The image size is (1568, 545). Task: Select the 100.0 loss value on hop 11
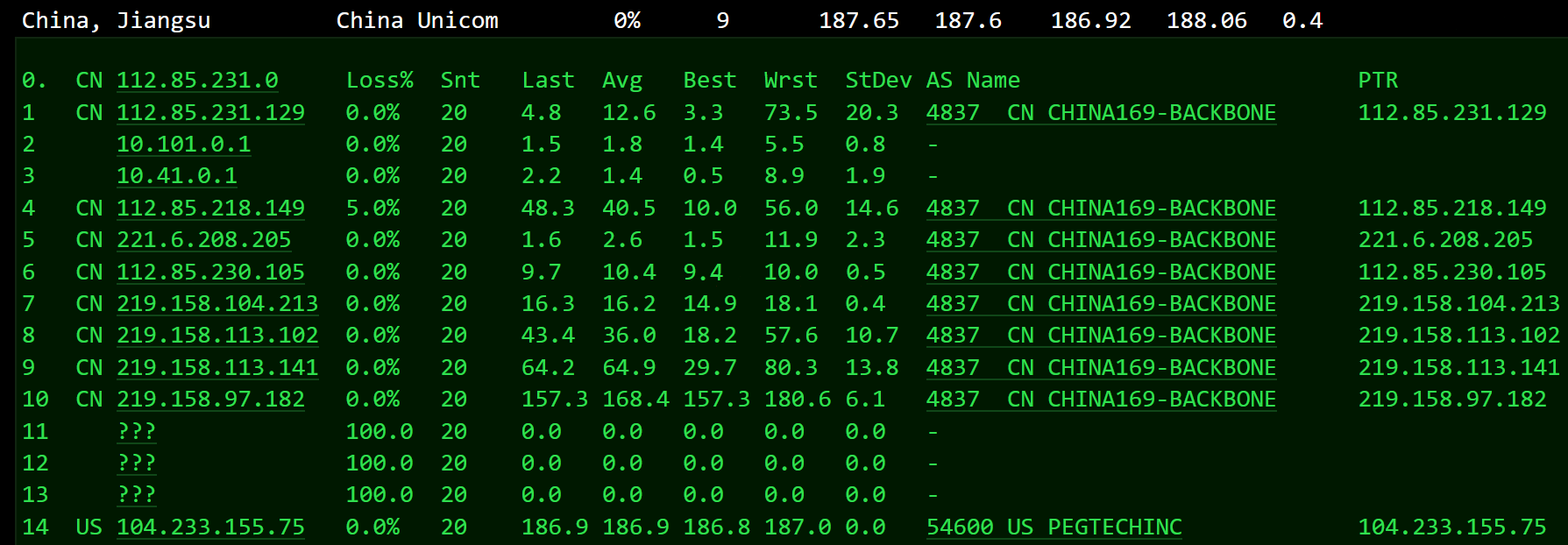click(x=380, y=432)
